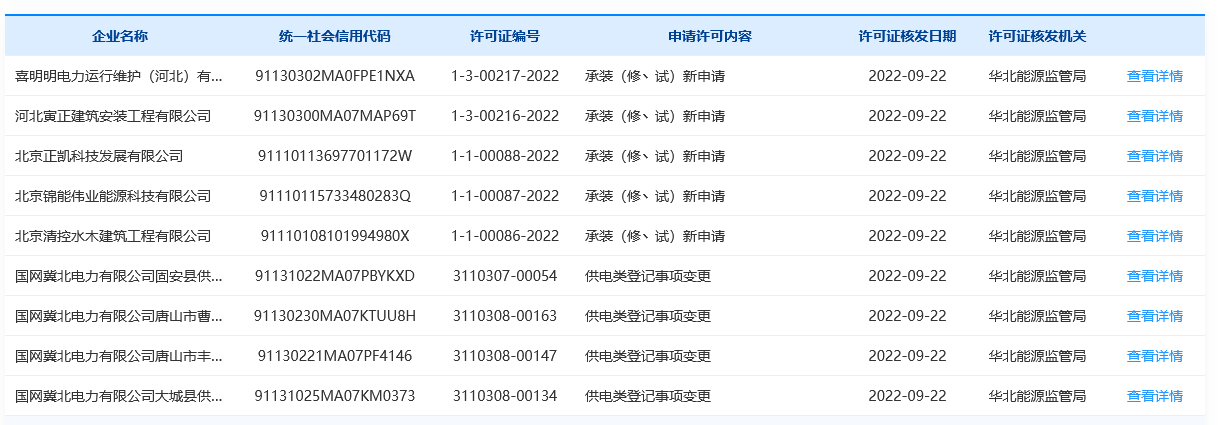Screen dimensions: 1222x425
Task: Click license number 3110308-00147
Action: coord(505,356)
